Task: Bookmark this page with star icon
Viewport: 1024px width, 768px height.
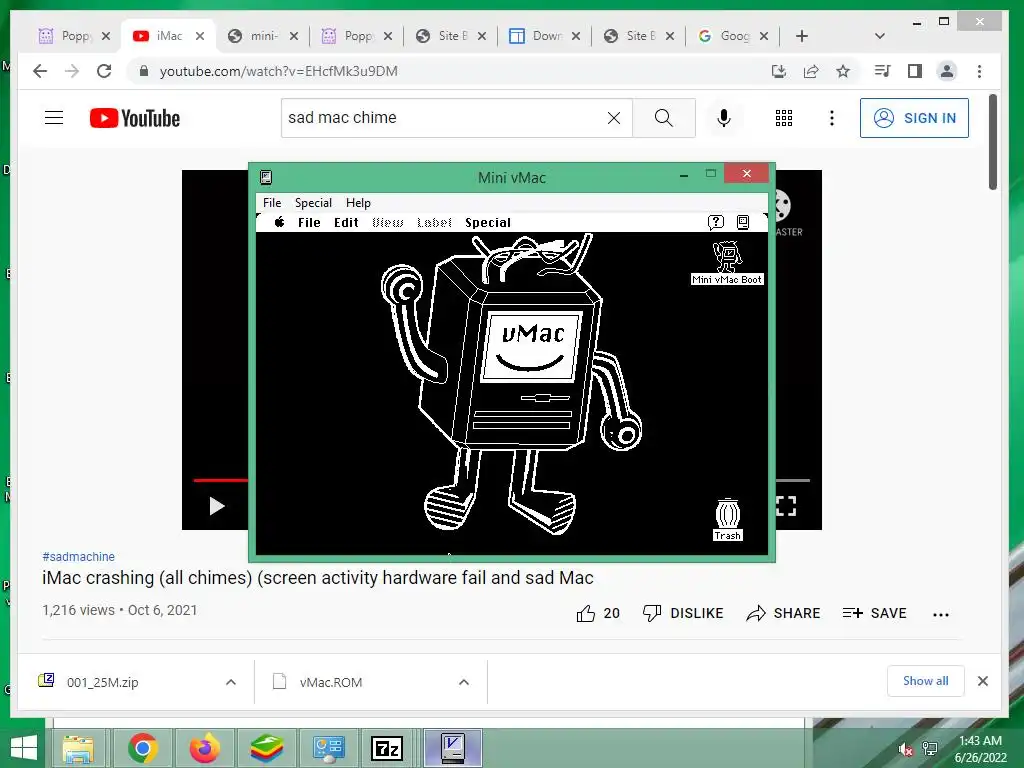Action: coord(843,71)
